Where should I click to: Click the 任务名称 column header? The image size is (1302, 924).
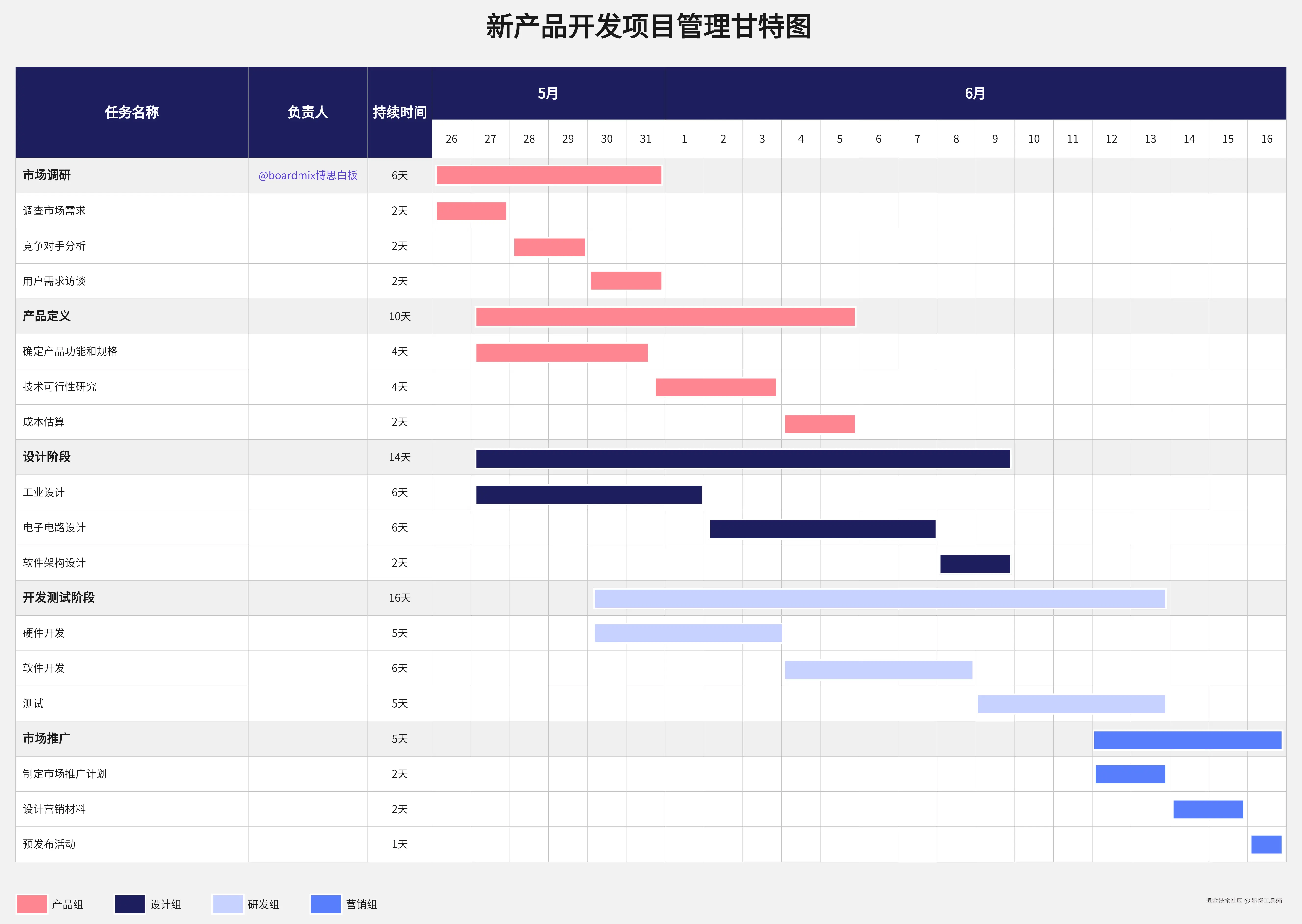pos(131,112)
